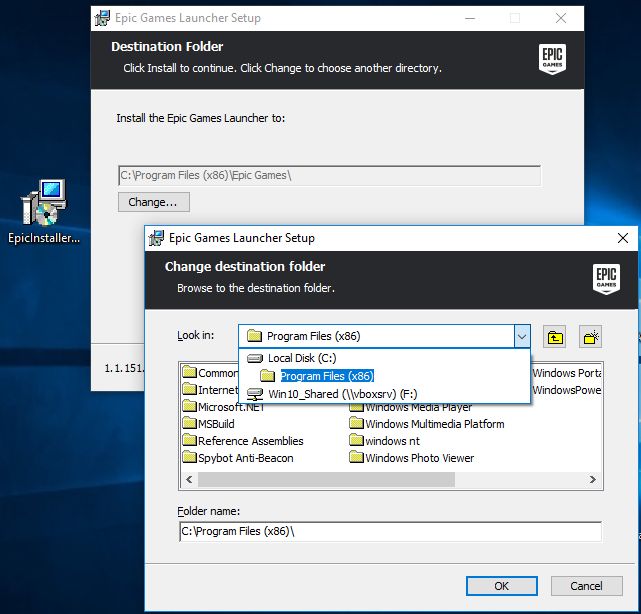Confirm with the OK button

pos(502,586)
